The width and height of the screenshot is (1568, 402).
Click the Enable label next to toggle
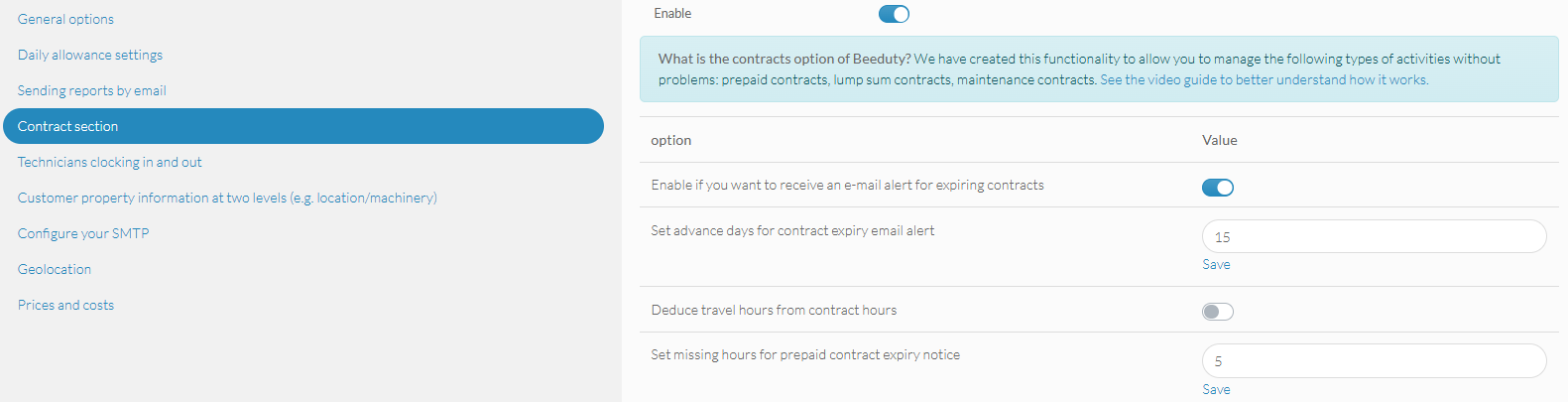(x=672, y=13)
